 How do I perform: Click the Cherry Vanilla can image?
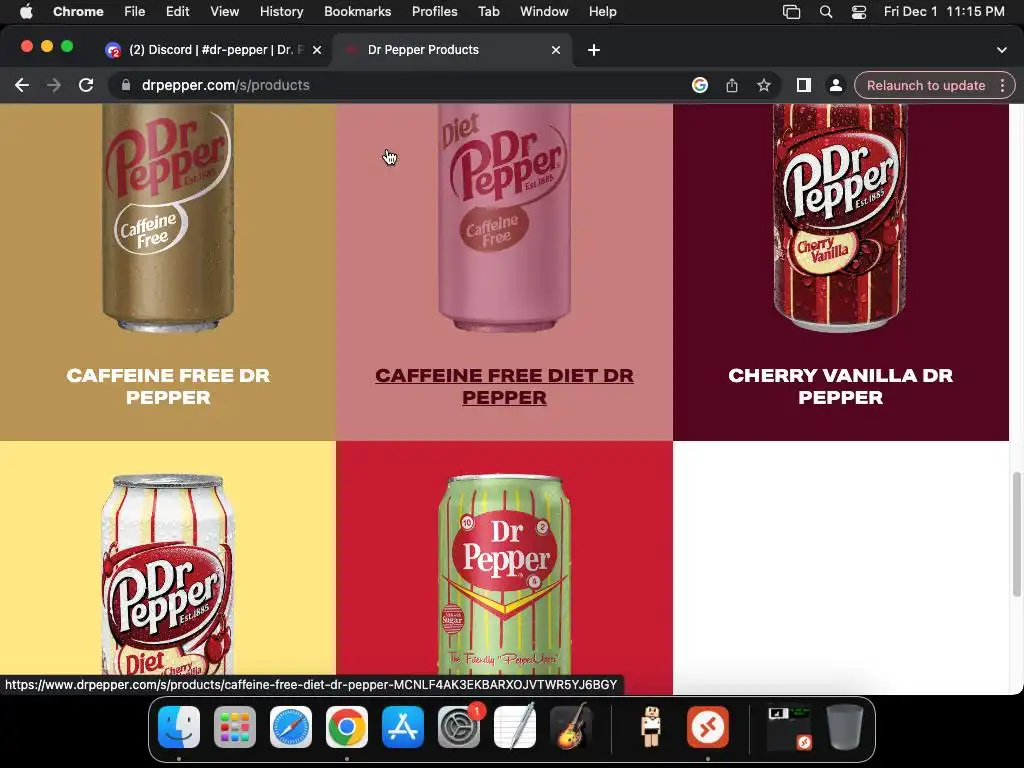click(x=840, y=217)
